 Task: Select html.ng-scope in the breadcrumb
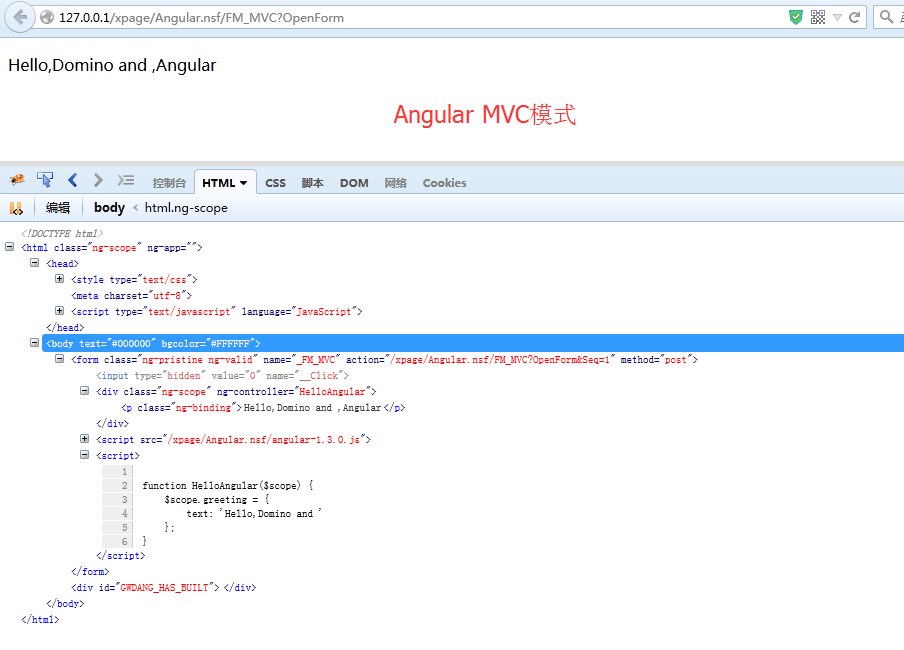pos(186,208)
